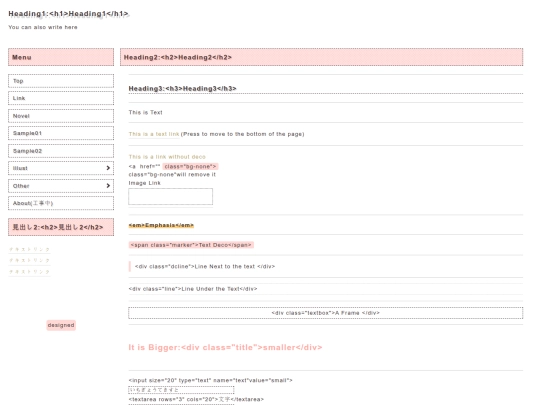The height and width of the screenshot is (405, 540).
Task: Click 'This is a link without deco'
Action: pyautogui.click(x=167, y=157)
